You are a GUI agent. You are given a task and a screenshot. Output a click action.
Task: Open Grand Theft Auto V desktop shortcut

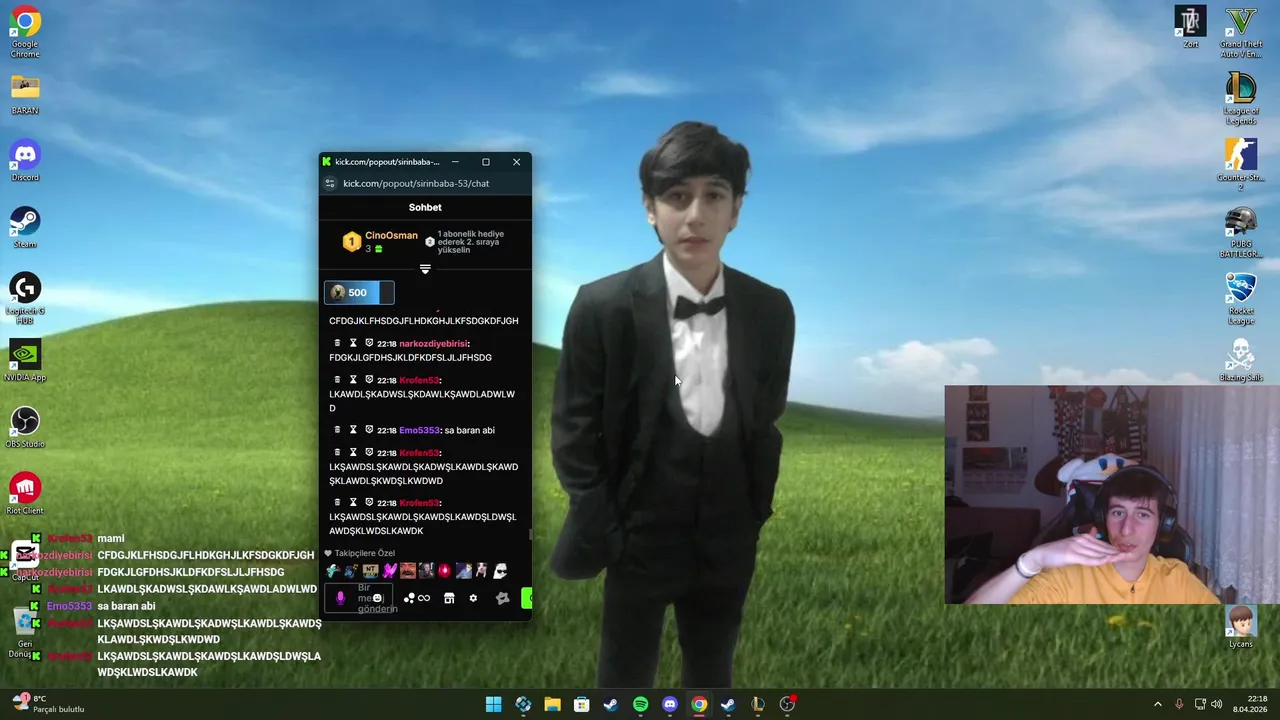click(x=1241, y=32)
